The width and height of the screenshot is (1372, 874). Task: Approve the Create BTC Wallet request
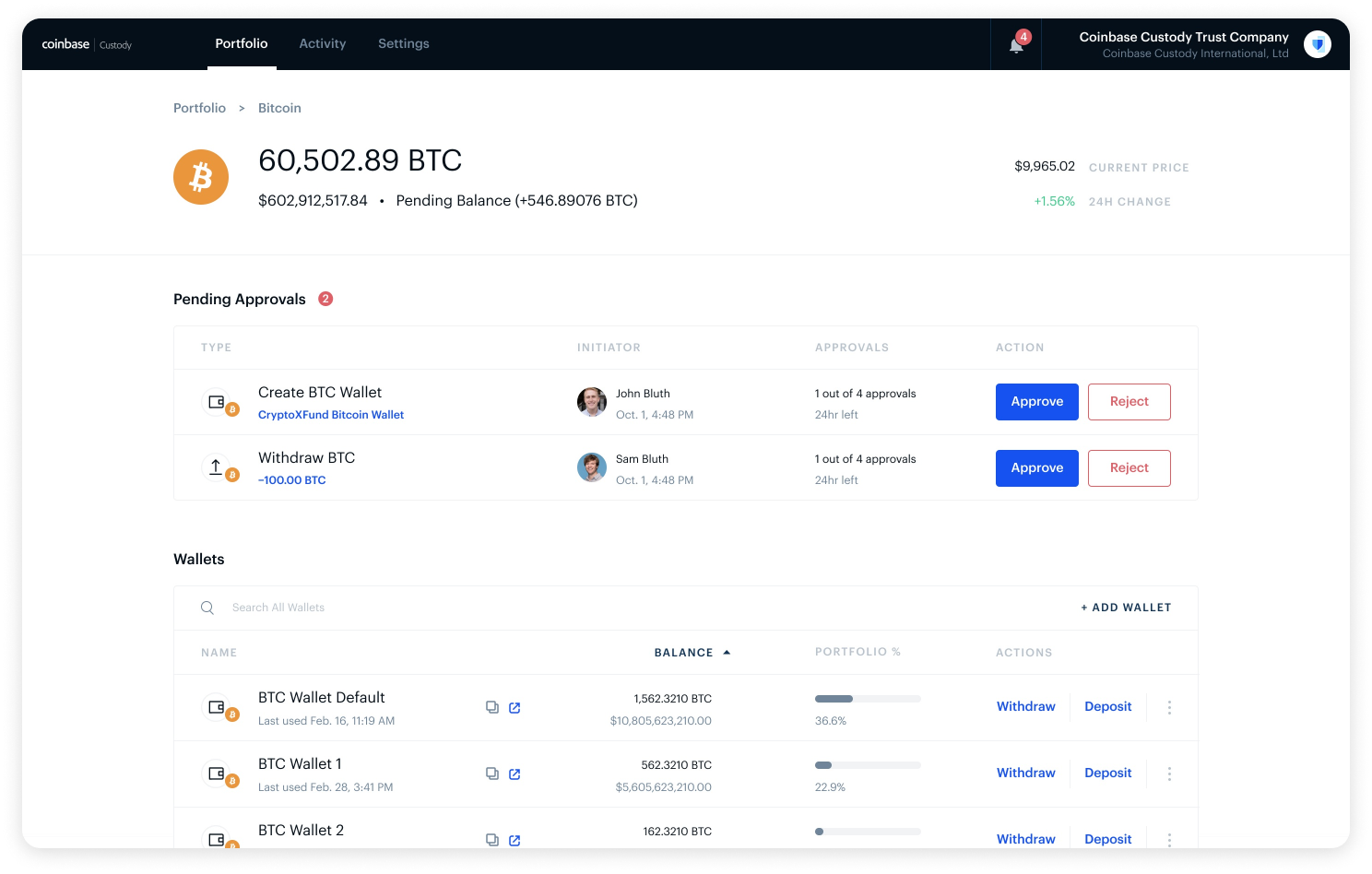pos(1037,402)
